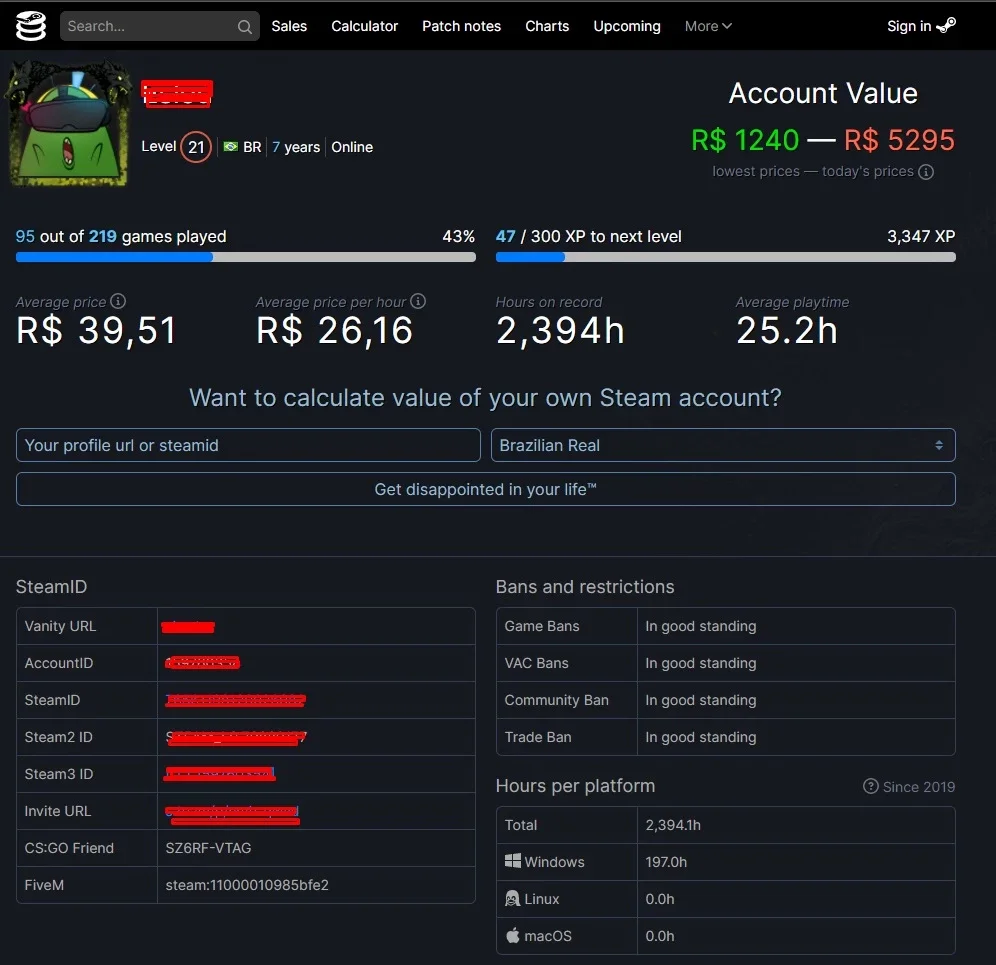Viewport: 996px width, 965px height.
Task: Open the profile avatar image
Action: point(69,123)
